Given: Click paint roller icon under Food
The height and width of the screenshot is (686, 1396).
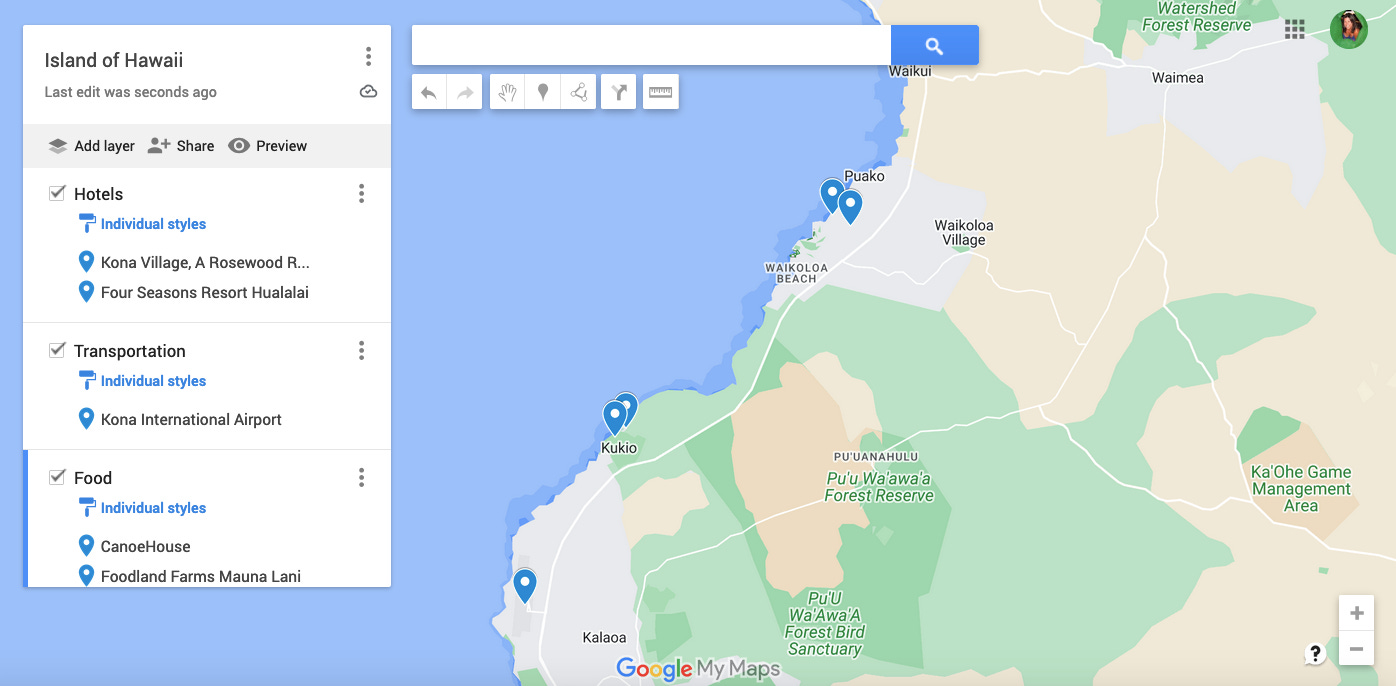Looking at the screenshot, I should click(x=87, y=508).
